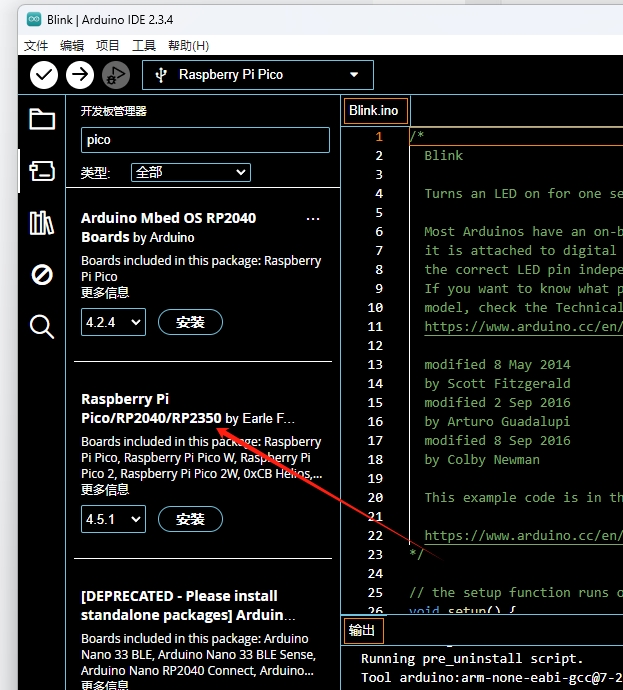Click line number 25 in the gutter
623x690 pixels.
tap(375, 593)
